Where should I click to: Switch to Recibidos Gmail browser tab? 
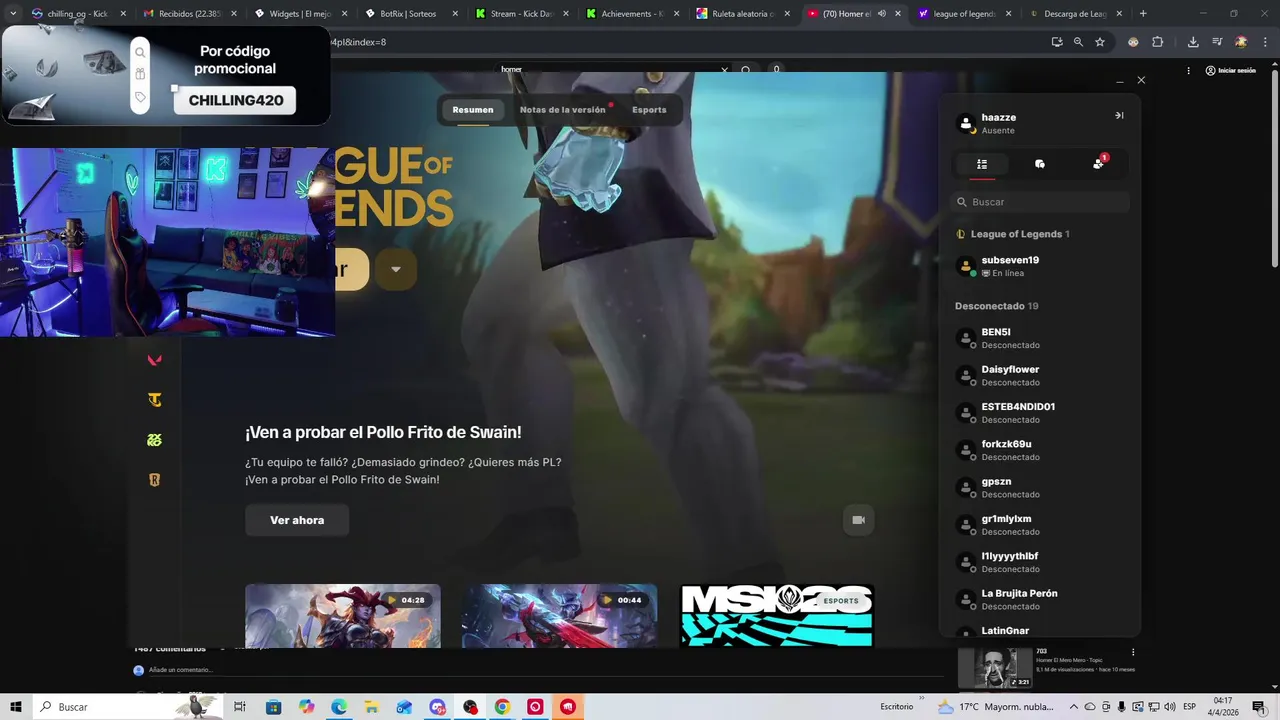point(189,14)
